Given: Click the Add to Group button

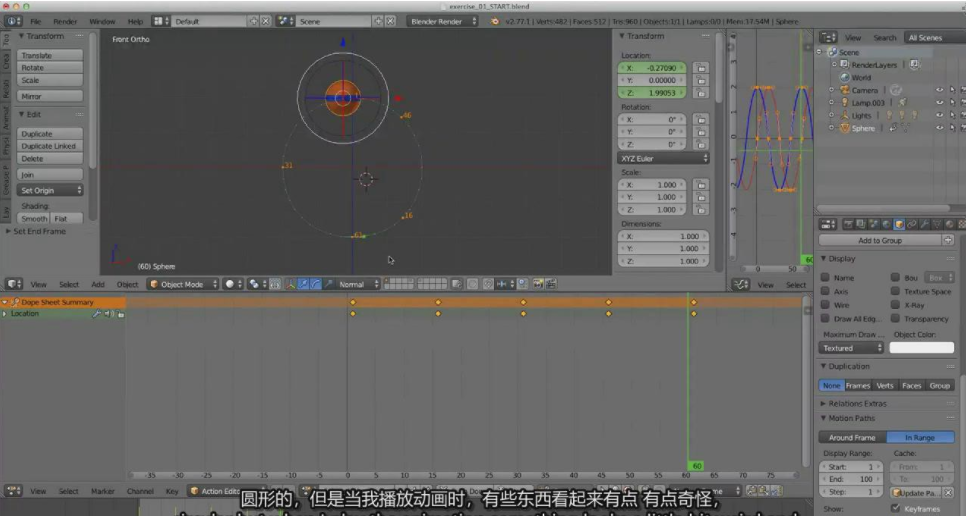Looking at the screenshot, I should point(880,241).
